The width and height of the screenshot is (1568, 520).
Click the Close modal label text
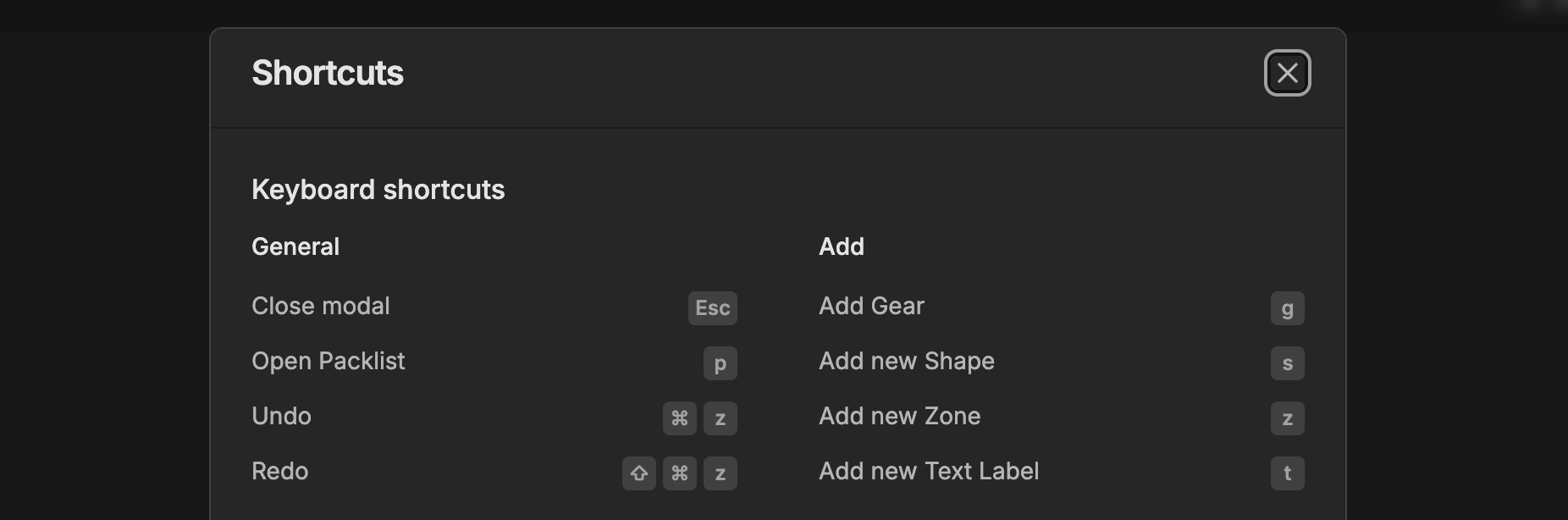[x=321, y=307]
